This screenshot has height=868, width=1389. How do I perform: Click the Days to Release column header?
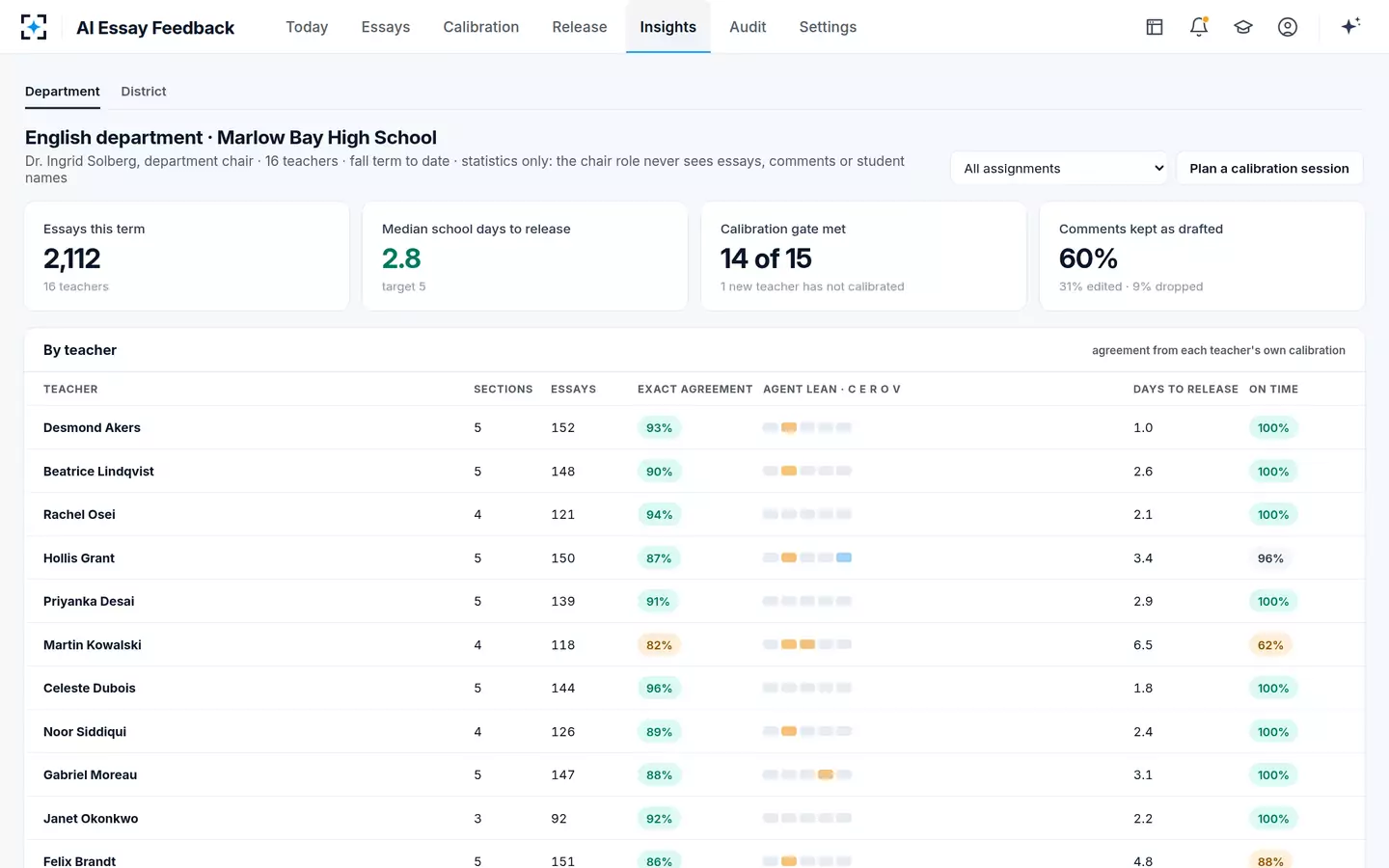(1185, 390)
